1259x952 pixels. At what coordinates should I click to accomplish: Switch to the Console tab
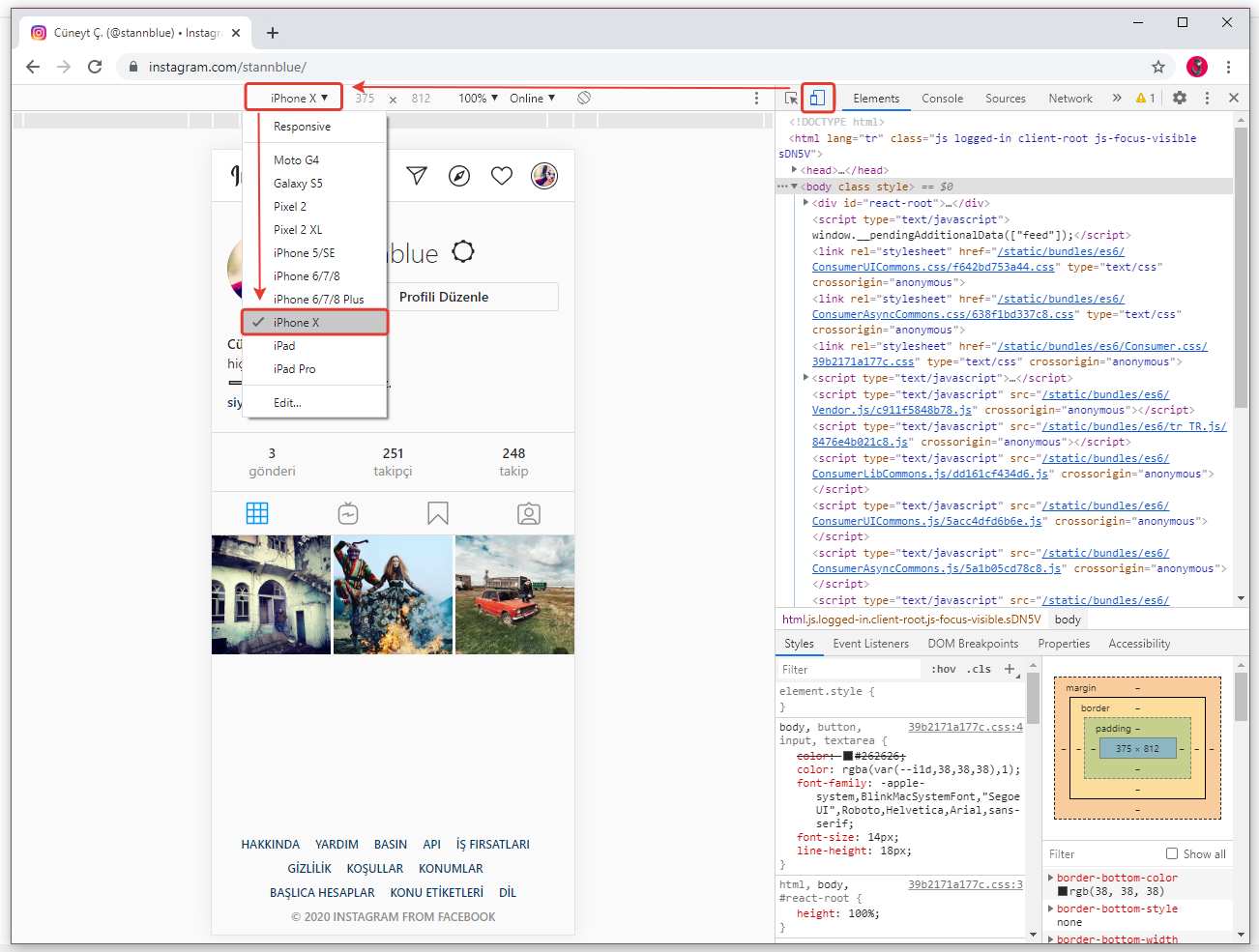pos(942,98)
